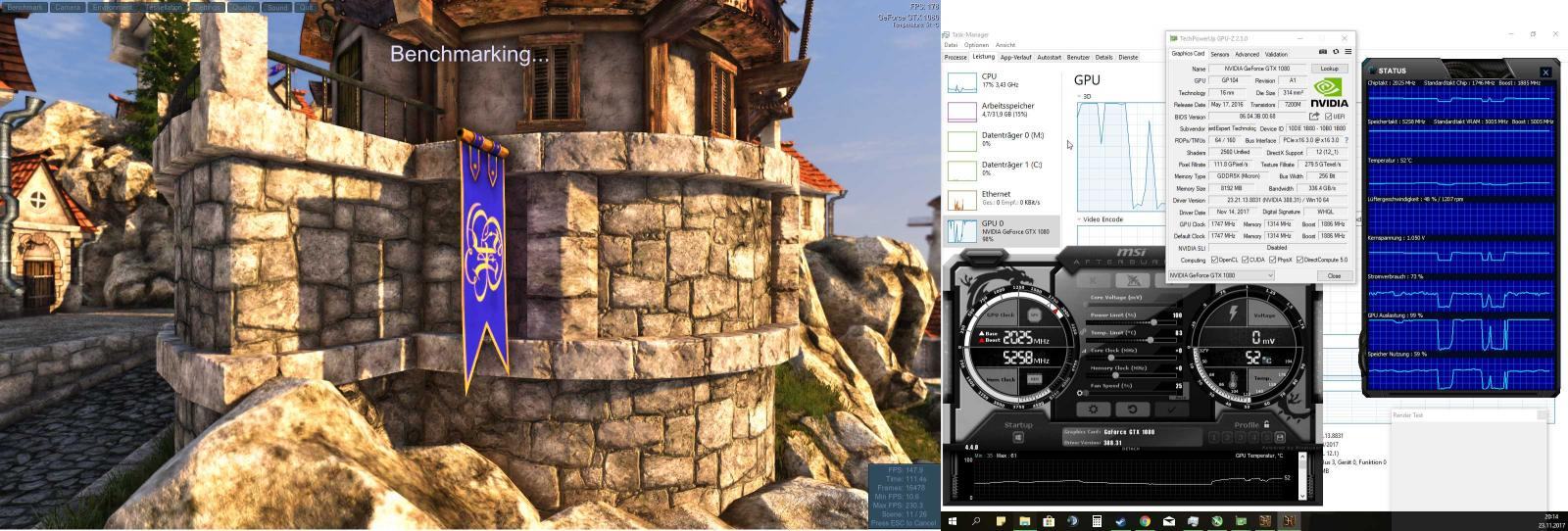Select Datenträger 1 (C:) item

1002,169
